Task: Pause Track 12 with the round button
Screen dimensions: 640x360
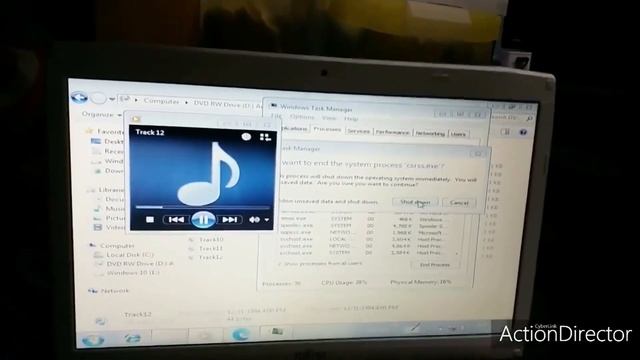Action: [x=203, y=220]
